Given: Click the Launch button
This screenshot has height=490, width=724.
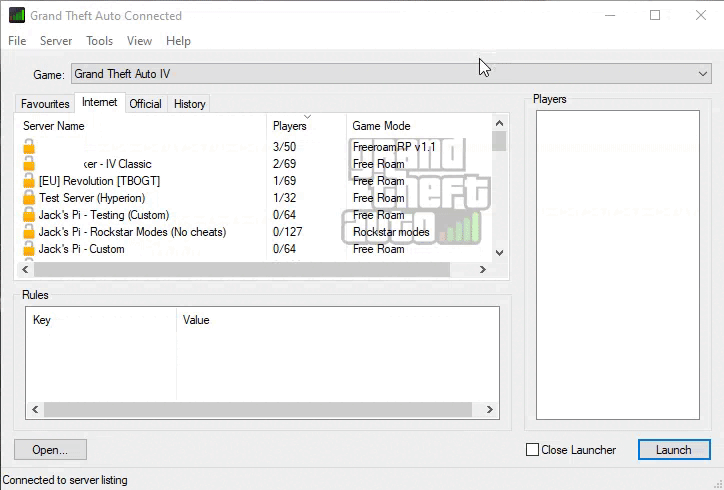Looking at the screenshot, I should 674,449.
